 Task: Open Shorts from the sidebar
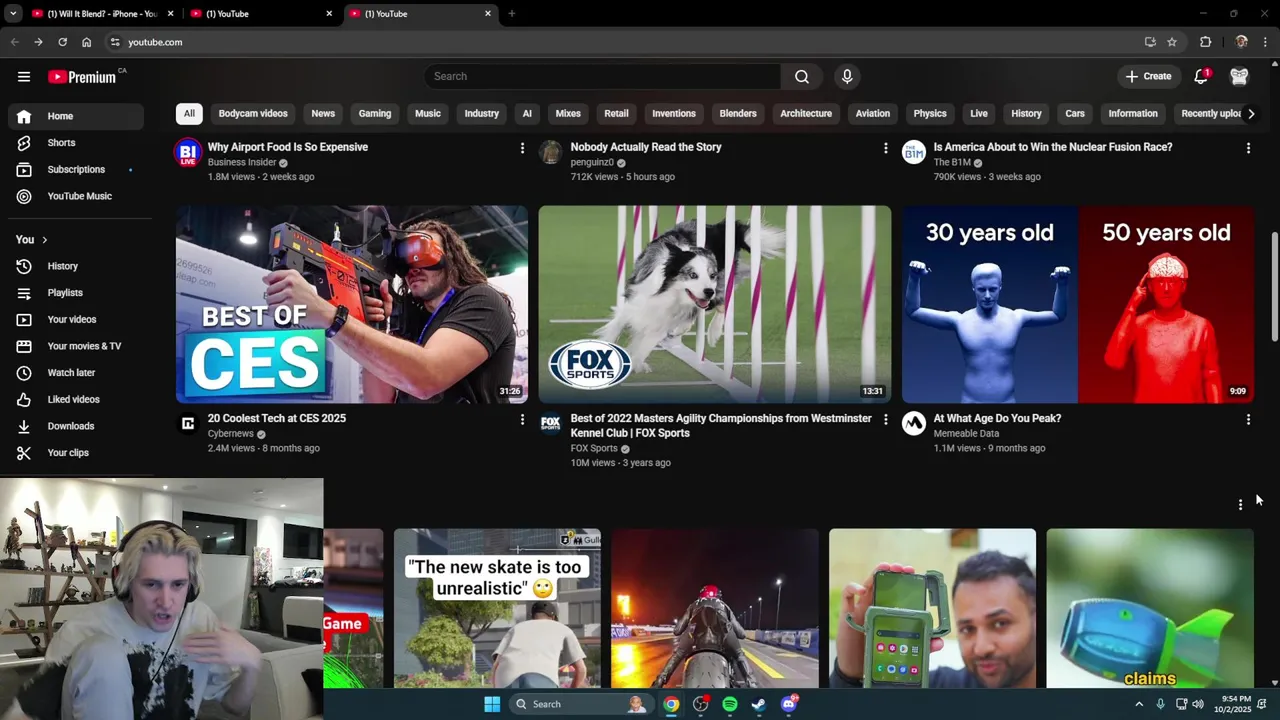pos(76,143)
